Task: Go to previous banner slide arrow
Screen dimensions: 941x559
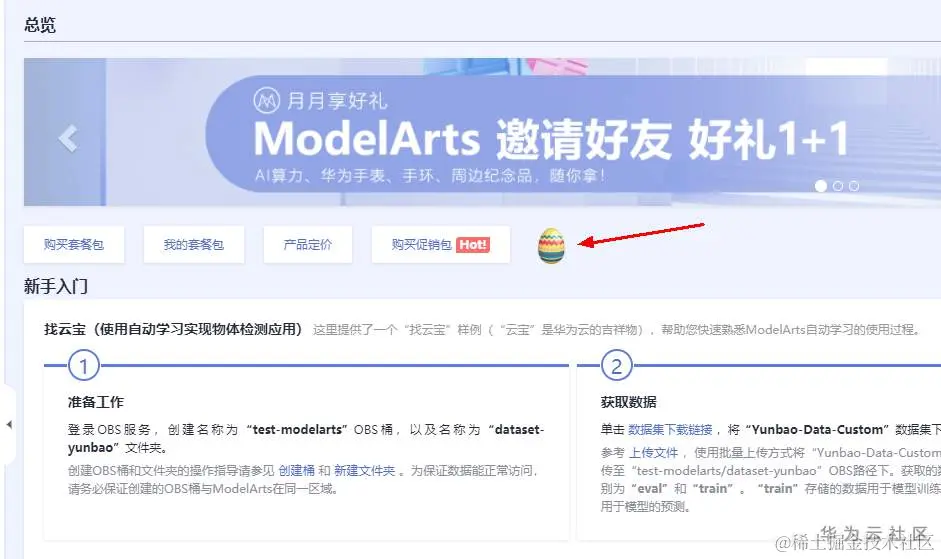Action: click(68, 139)
